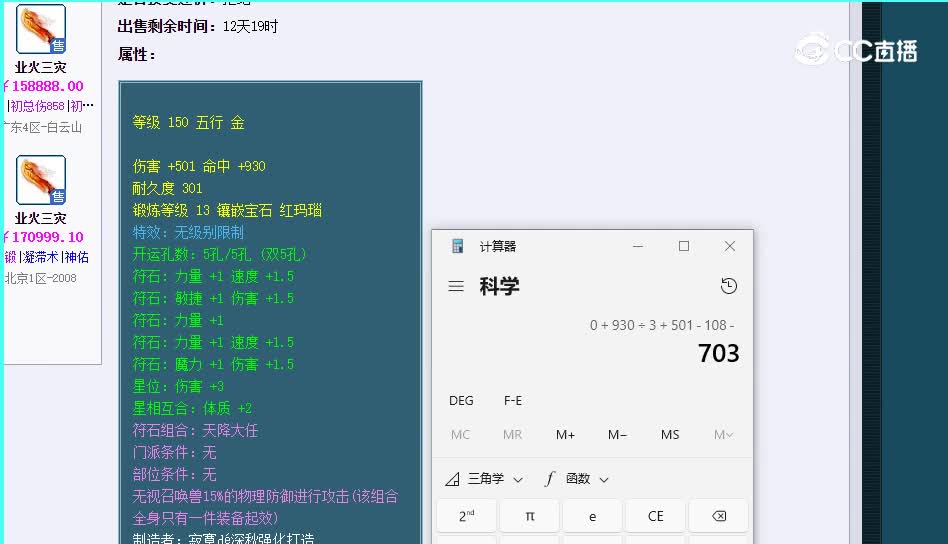Open the calculator hamburger navigation menu
Screen dimensions: 948x544
[456, 286]
